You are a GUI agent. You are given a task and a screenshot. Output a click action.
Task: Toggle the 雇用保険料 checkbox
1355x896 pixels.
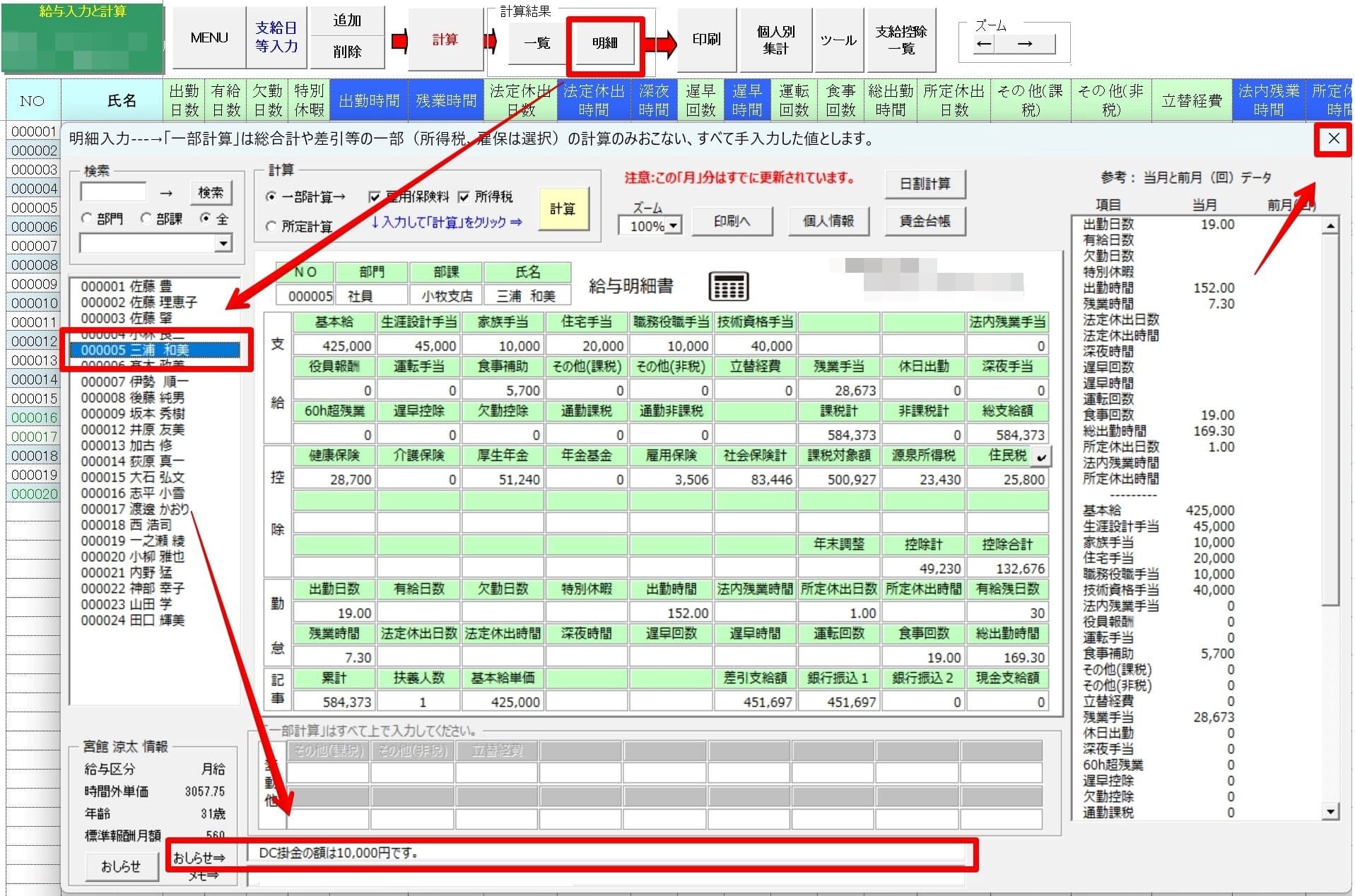tap(375, 197)
